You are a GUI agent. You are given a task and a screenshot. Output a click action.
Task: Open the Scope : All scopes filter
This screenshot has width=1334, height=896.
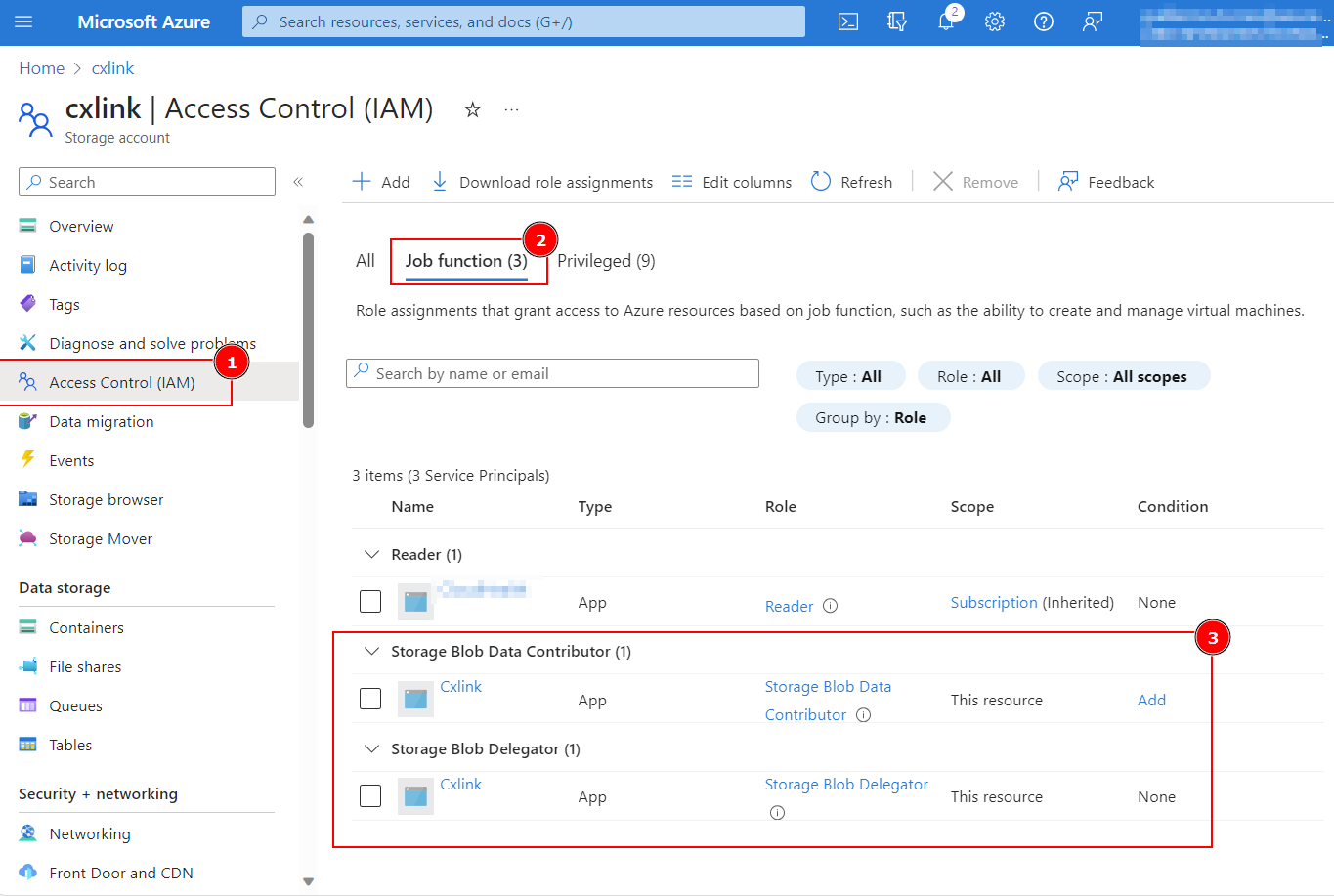click(1123, 376)
